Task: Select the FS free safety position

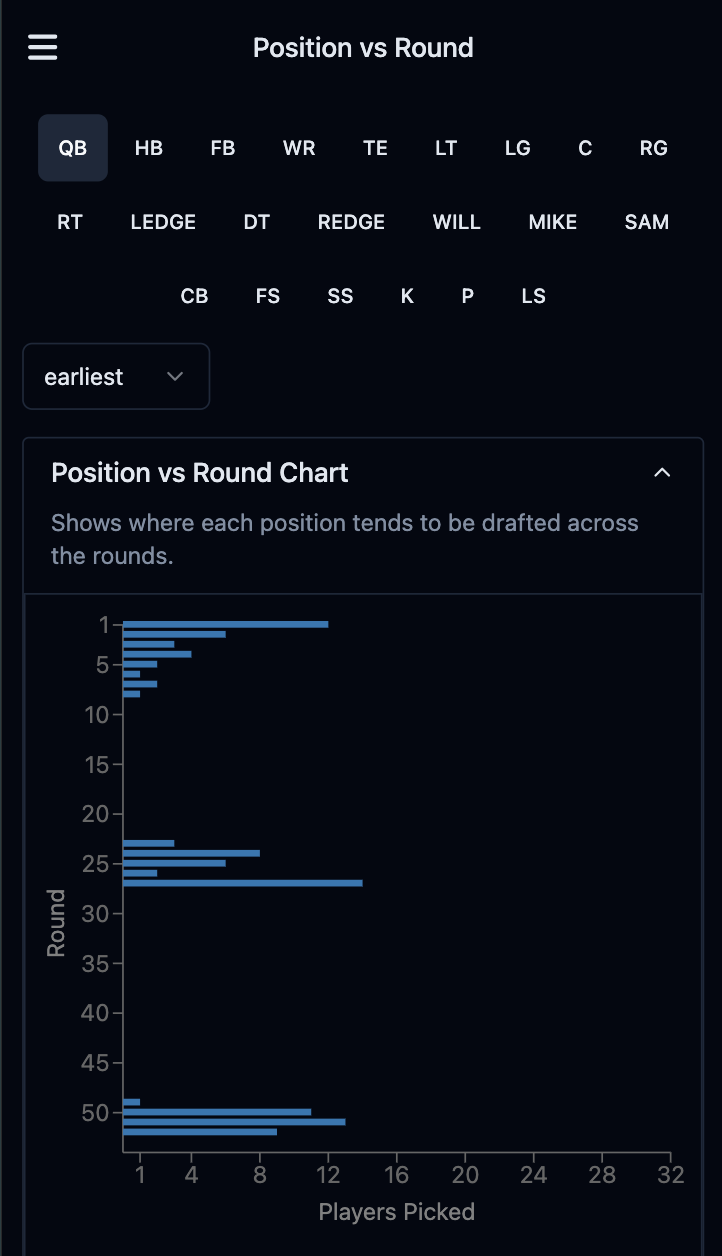Action: (267, 295)
